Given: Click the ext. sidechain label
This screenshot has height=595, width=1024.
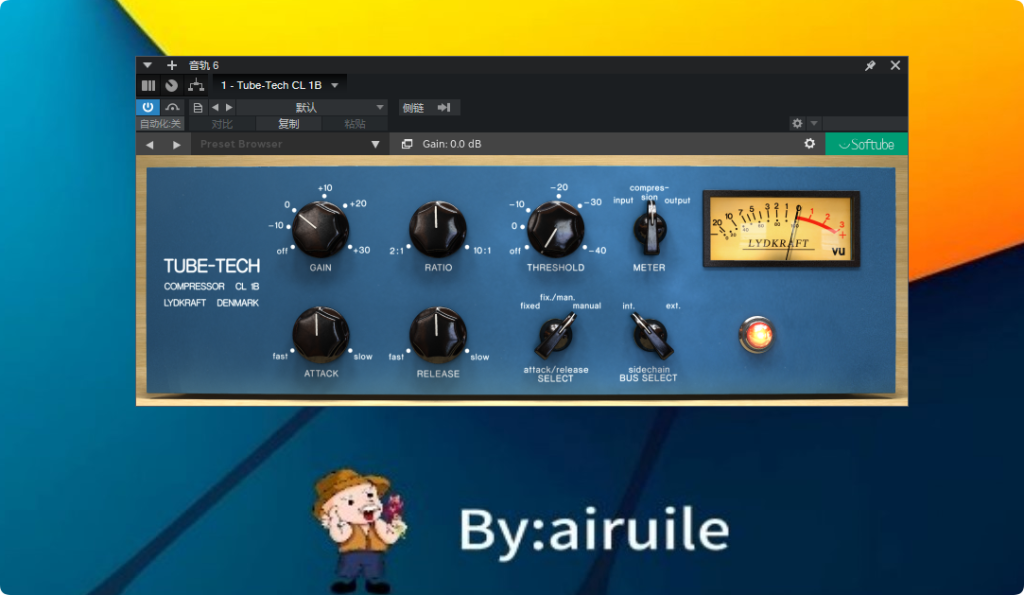Looking at the screenshot, I should point(673,306).
